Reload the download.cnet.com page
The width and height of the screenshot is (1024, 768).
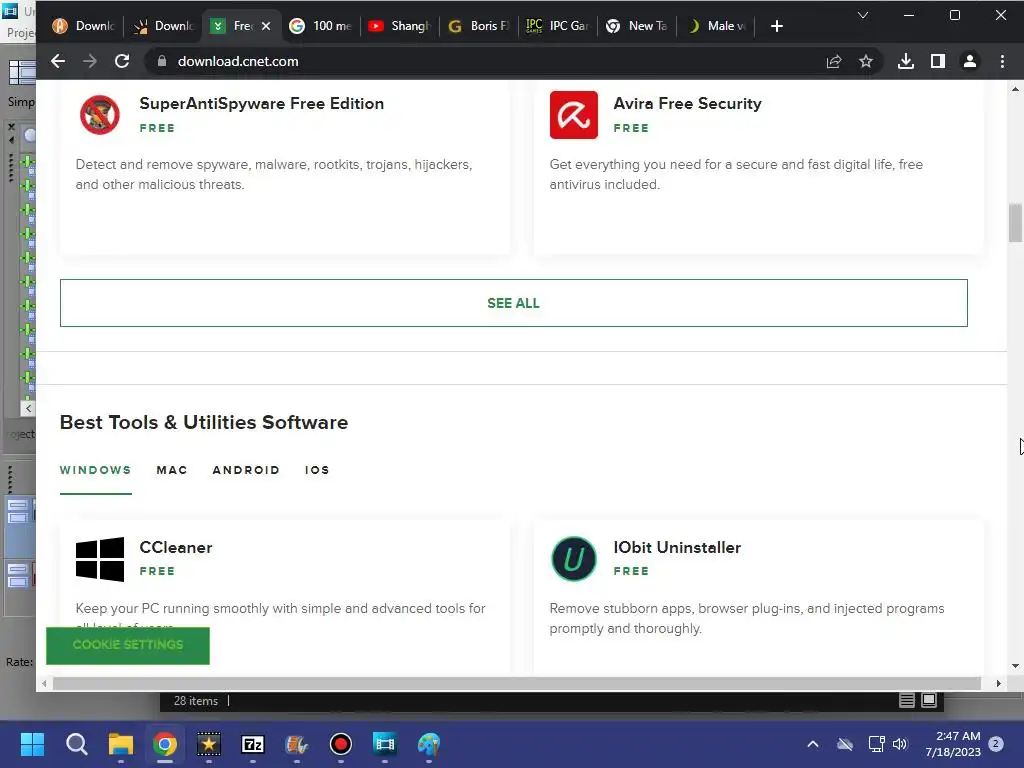click(122, 61)
